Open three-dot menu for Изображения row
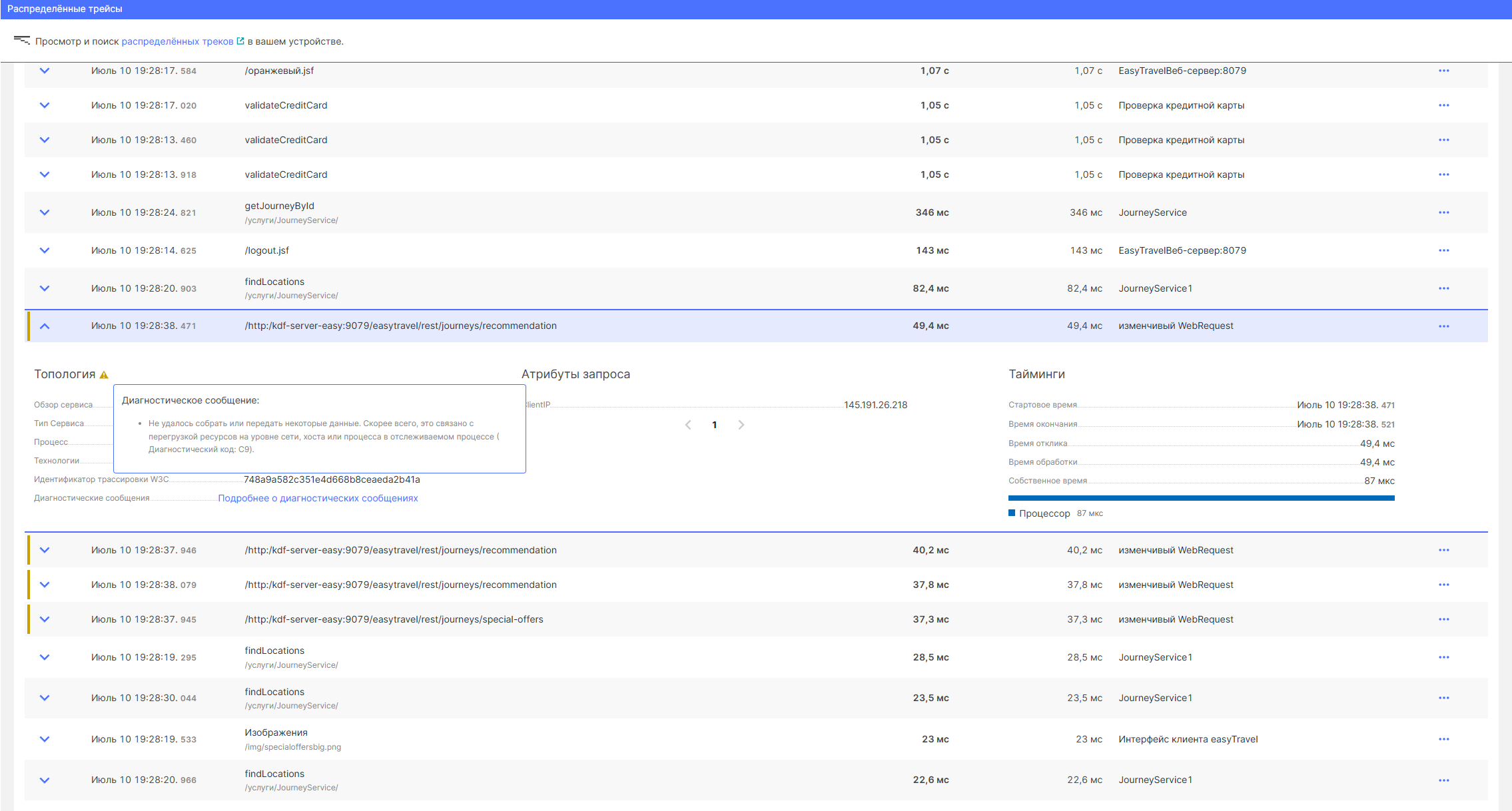1512x811 pixels. [1443, 739]
